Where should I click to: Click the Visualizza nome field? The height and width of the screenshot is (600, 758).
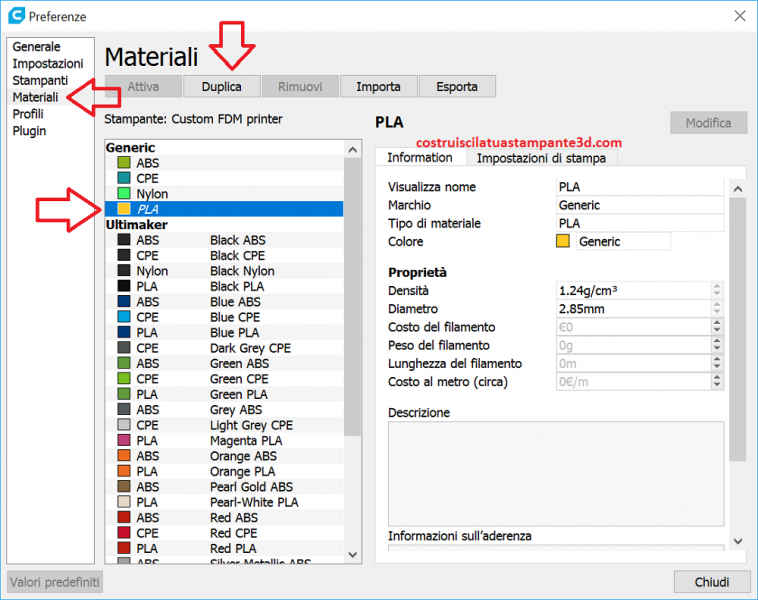(x=640, y=187)
